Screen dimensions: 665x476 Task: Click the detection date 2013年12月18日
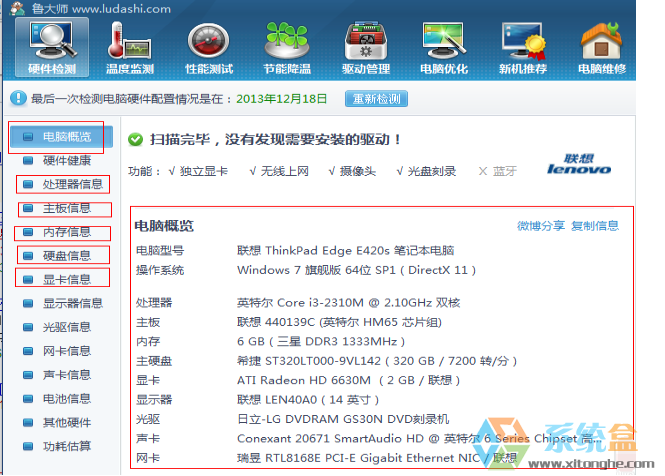[x=282, y=99]
